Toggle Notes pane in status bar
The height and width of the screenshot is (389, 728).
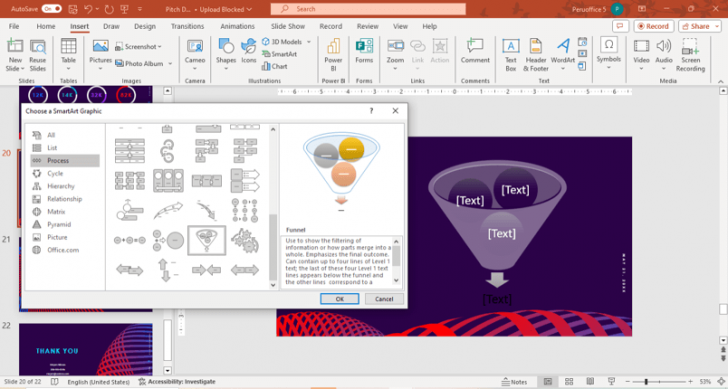(x=514, y=382)
